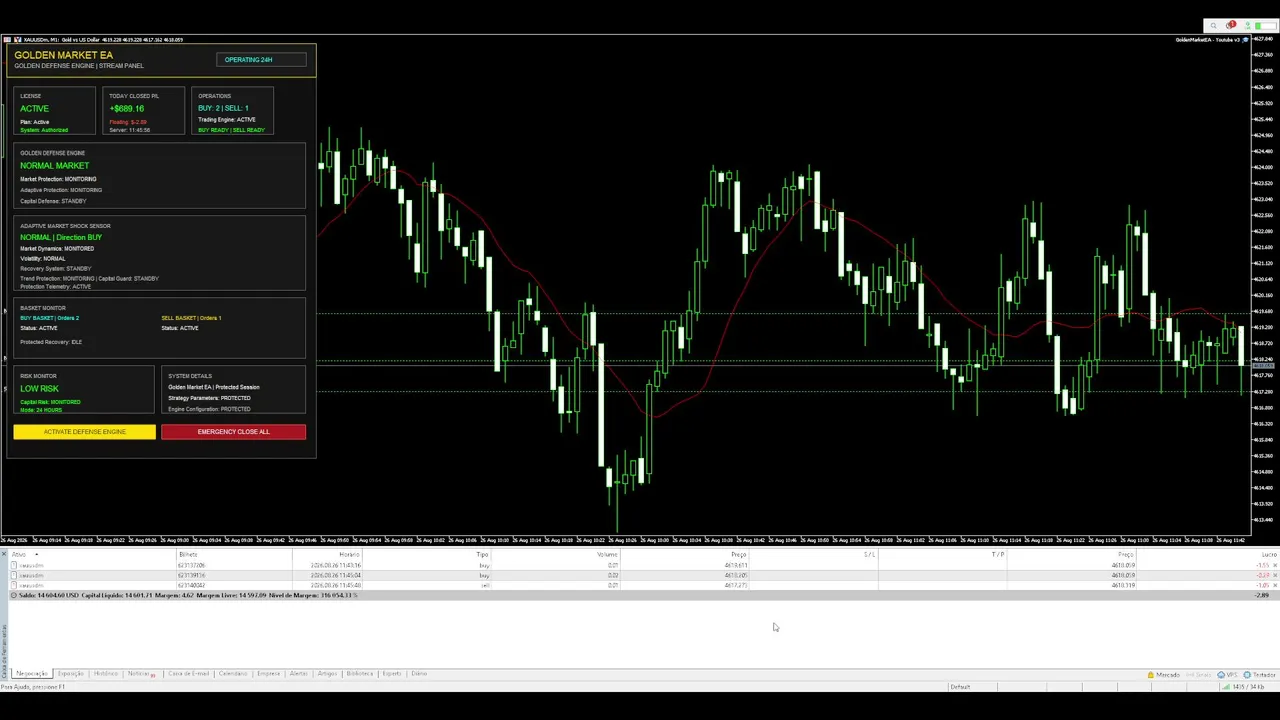
Task: Click the GoldenMarketEA expert label on chart
Action: [x=1208, y=40]
